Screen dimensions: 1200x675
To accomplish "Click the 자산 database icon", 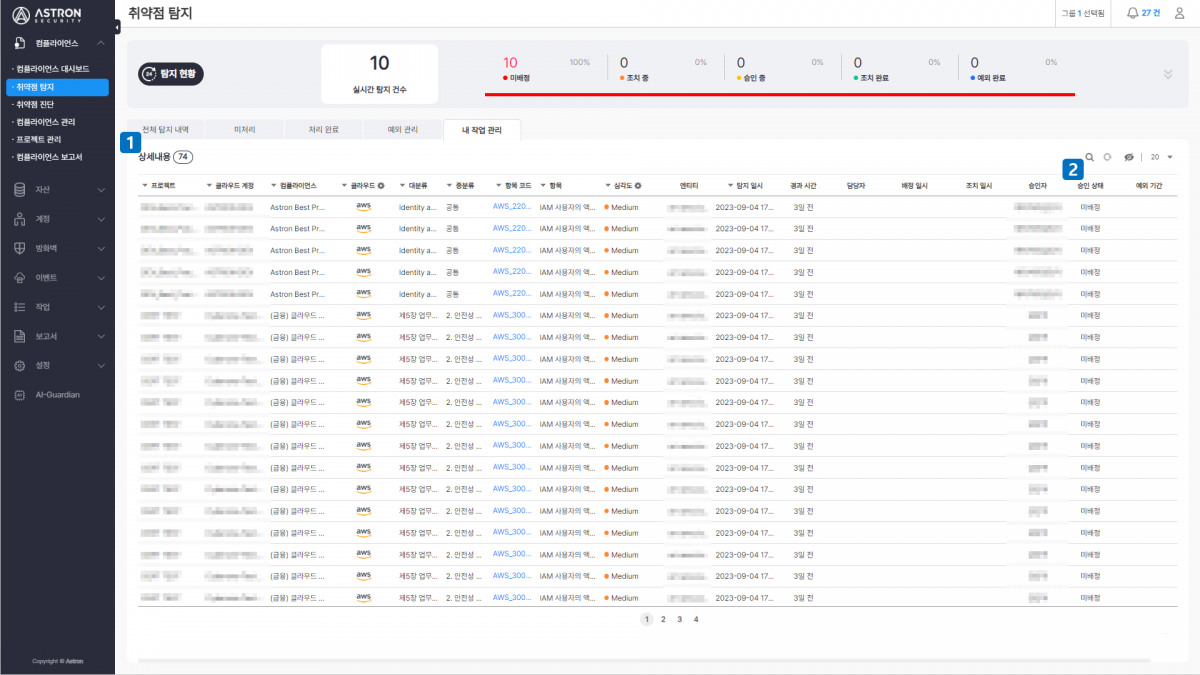I will 20,189.
